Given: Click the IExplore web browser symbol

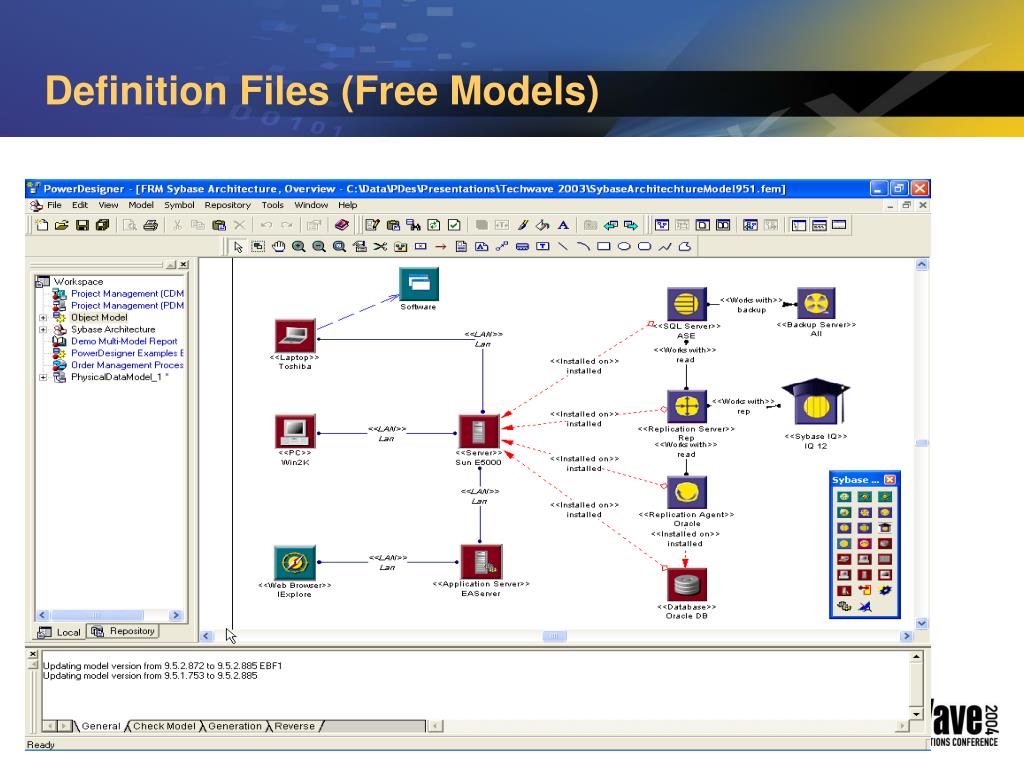Looking at the screenshot, I should pos(295,563).
